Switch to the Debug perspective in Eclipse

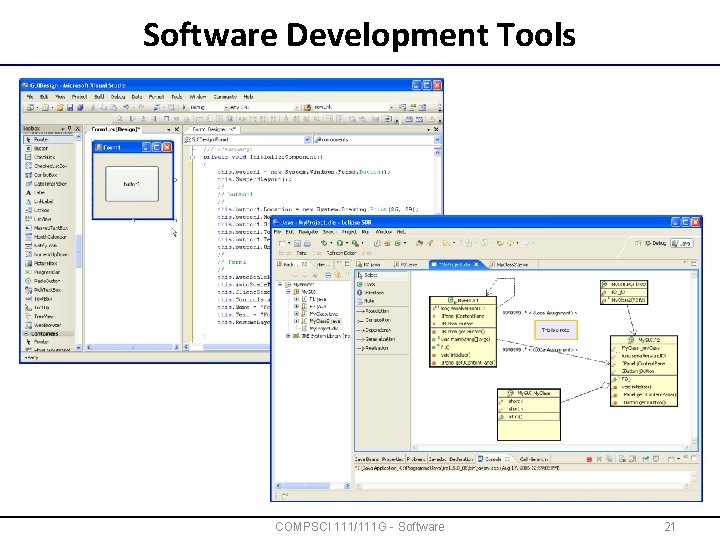(656, 243)
